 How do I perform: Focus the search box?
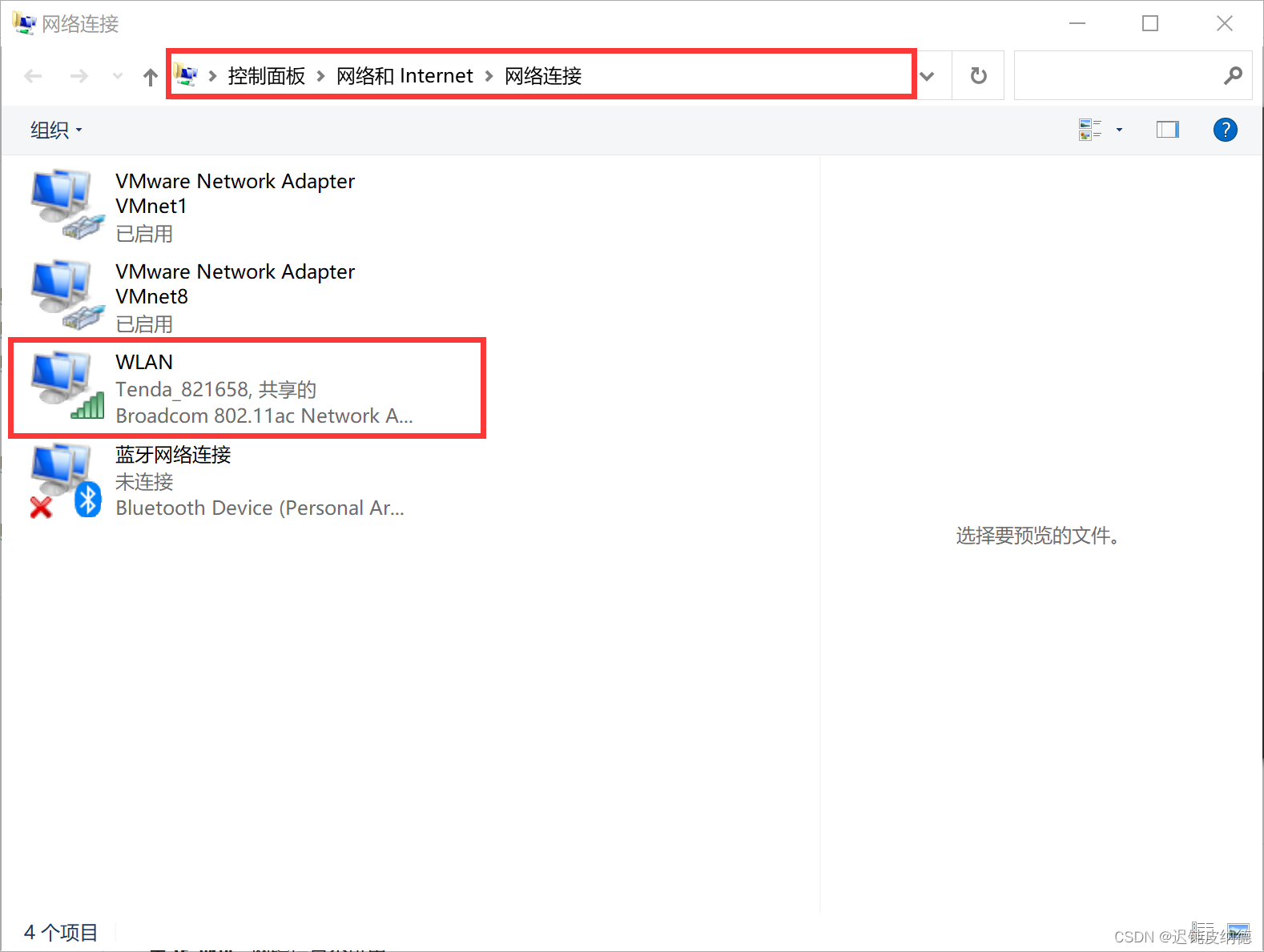pos(1133,76)
